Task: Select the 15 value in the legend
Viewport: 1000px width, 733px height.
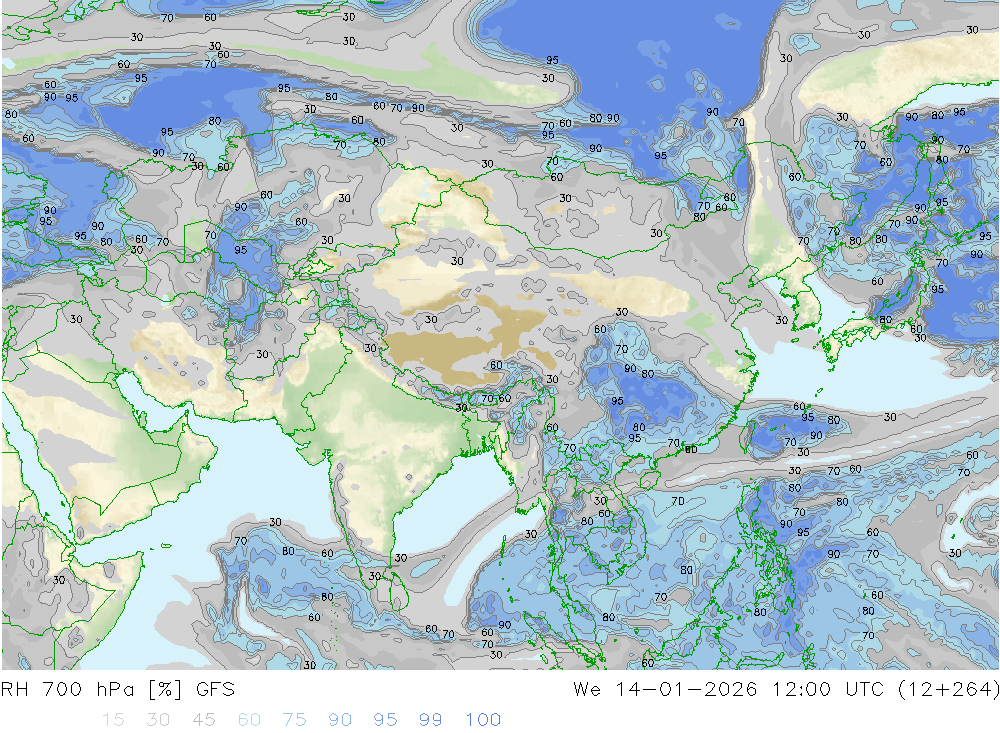Action: pos(114,720)
